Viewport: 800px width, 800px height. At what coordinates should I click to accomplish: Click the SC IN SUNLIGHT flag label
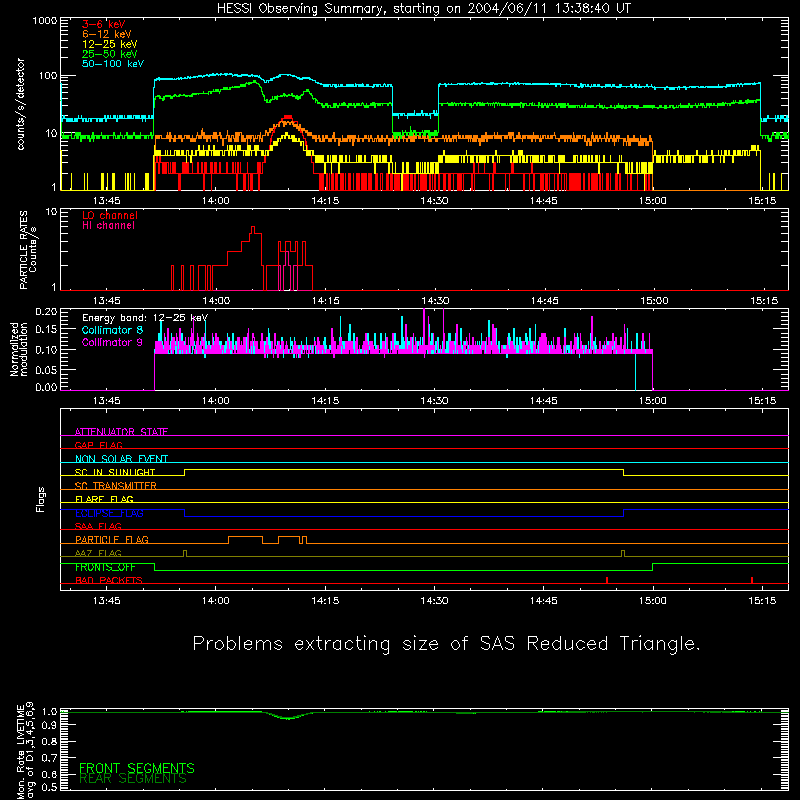[115, 472]
